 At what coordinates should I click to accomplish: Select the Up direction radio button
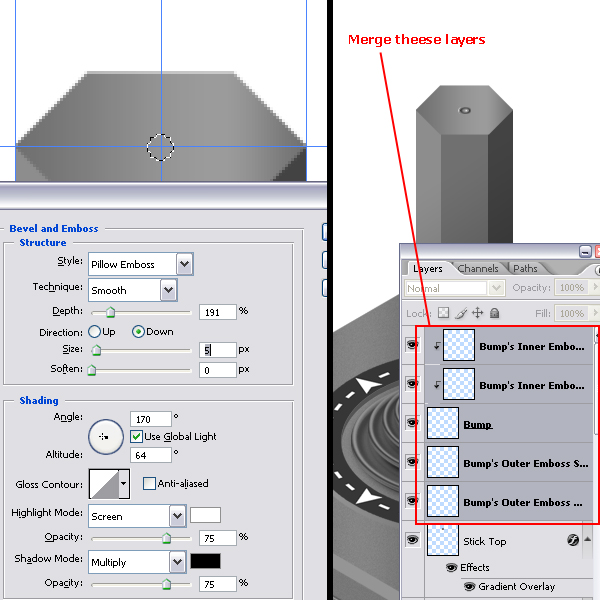[95, 332]
